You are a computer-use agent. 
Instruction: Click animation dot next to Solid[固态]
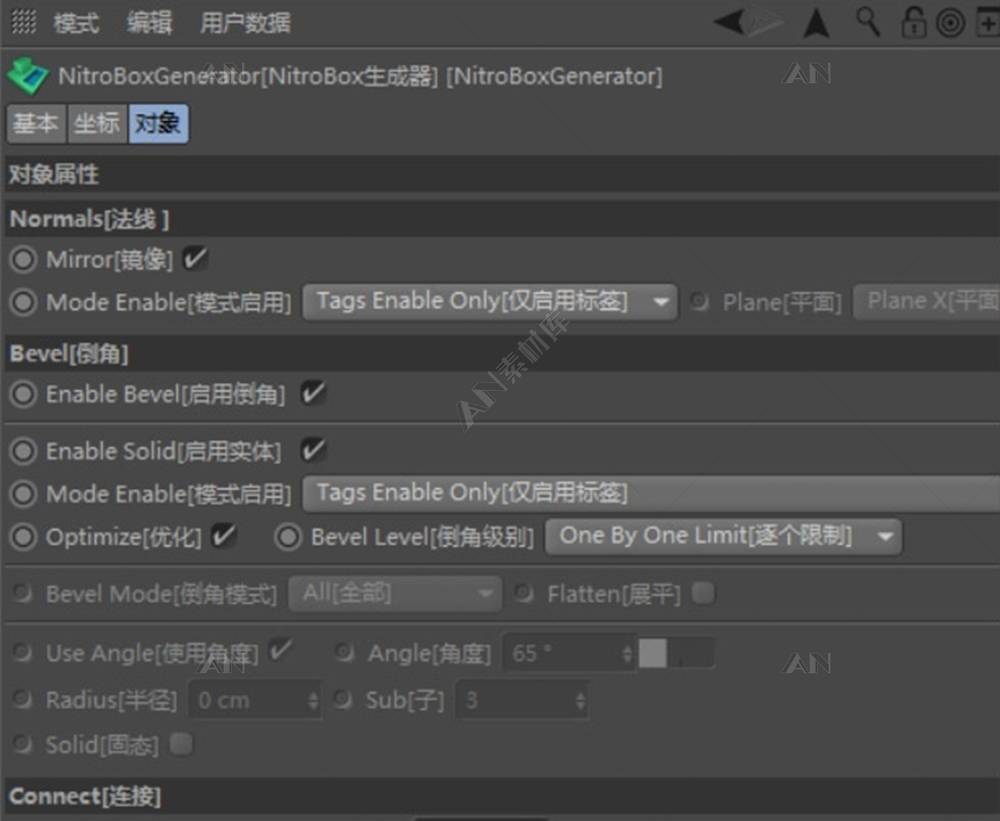point(22,744)
